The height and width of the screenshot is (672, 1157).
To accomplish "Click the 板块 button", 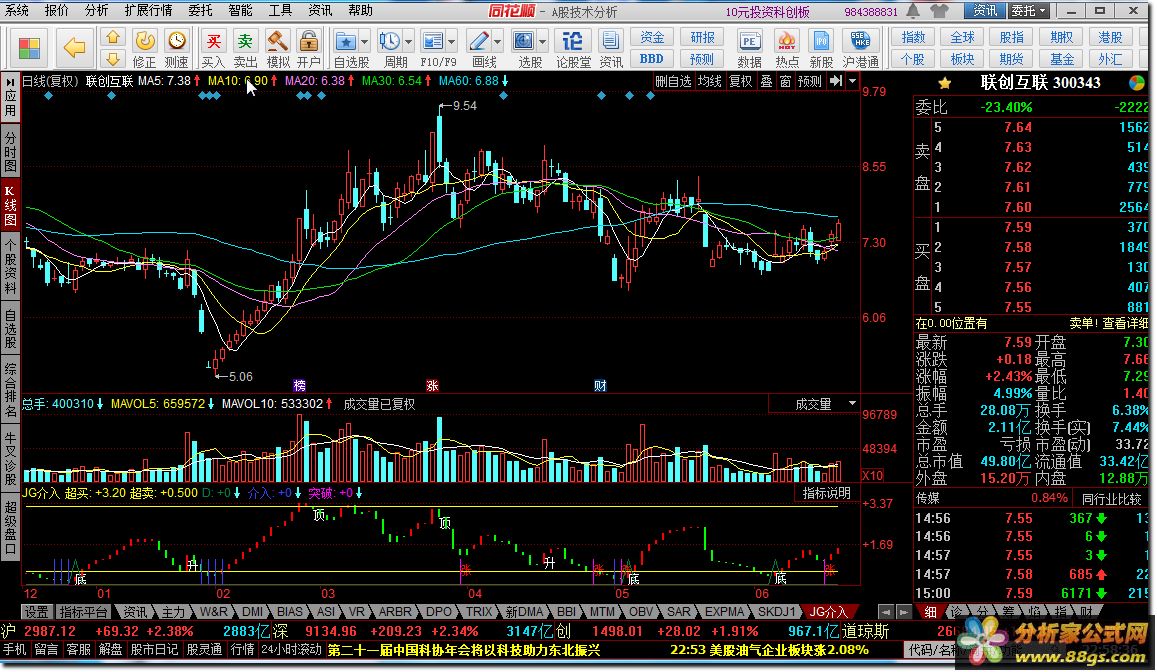I will (x=962, y=58).
